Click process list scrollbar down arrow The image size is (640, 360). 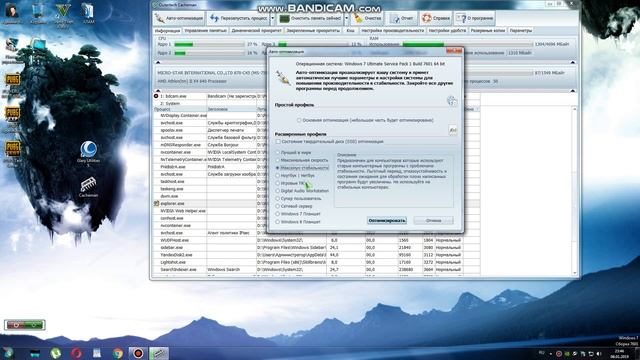pos(575,273)
